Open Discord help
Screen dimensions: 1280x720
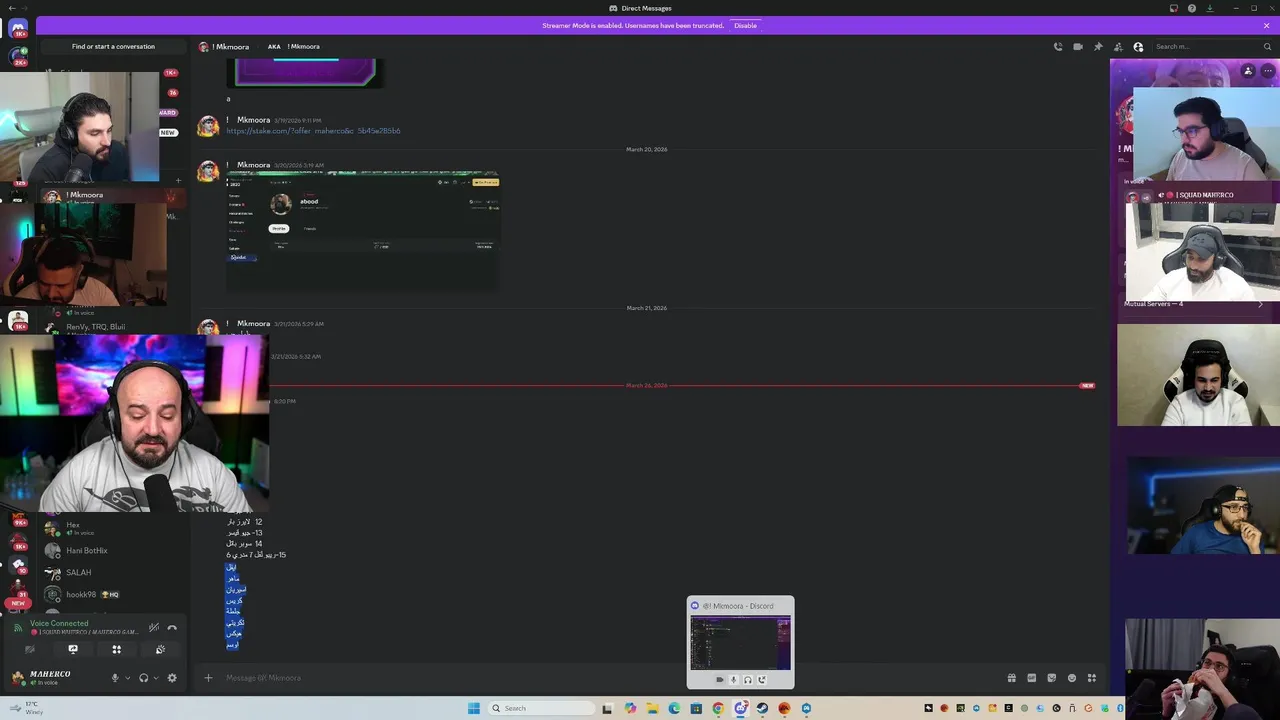[x=1192, y=8]
